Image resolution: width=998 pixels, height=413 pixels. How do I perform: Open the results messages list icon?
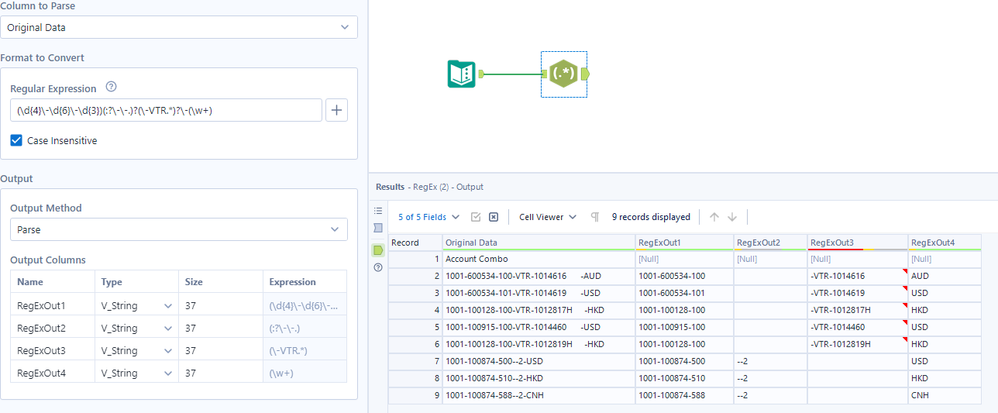point(378,211)
